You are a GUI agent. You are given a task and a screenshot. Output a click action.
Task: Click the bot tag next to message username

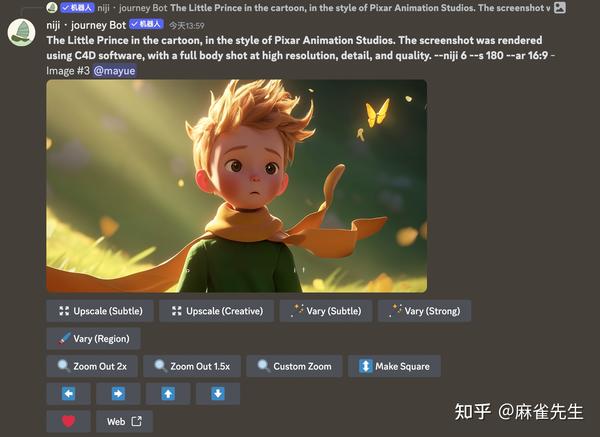click(147, 24)
